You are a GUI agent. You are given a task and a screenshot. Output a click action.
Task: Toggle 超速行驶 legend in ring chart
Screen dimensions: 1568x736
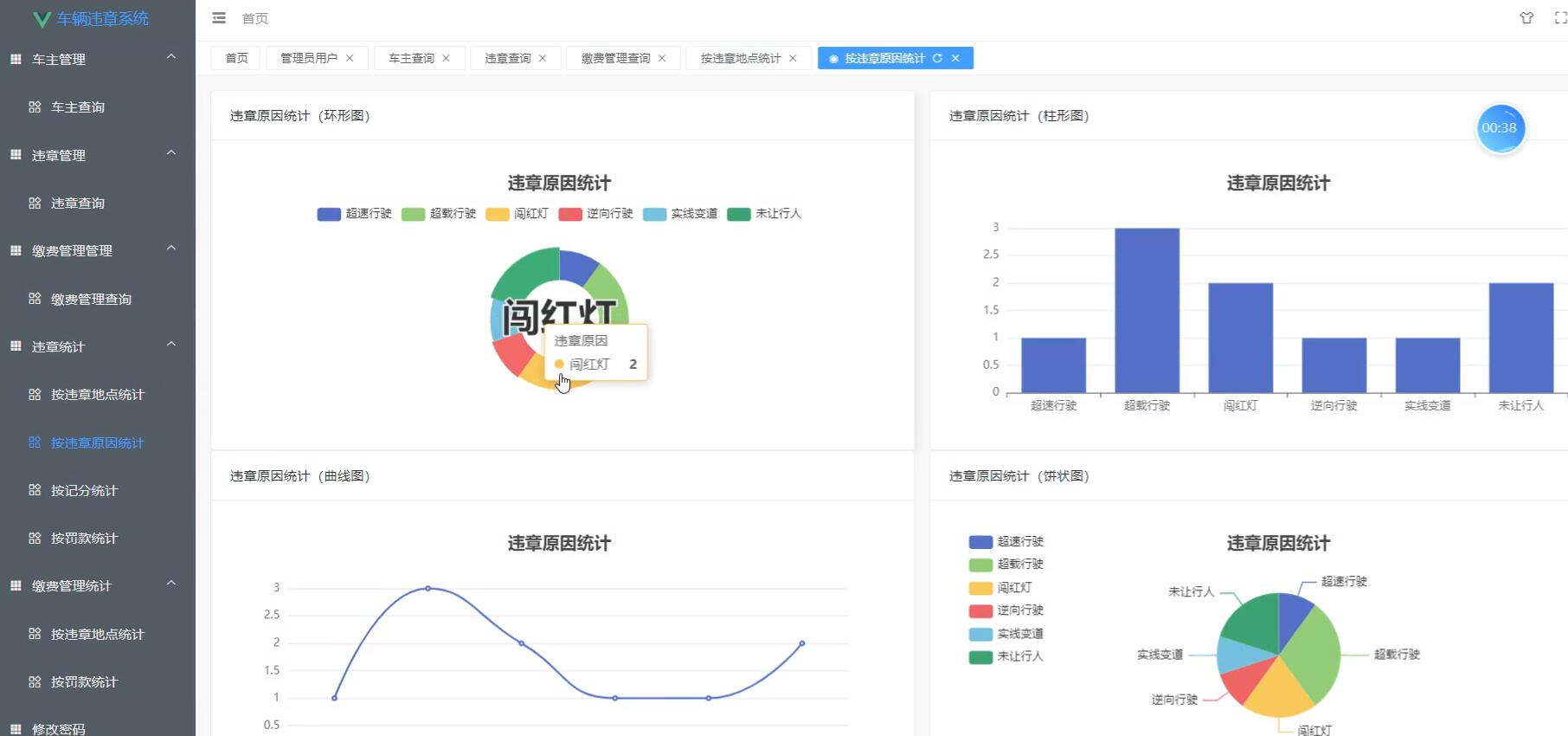click(x=354, y=214)
